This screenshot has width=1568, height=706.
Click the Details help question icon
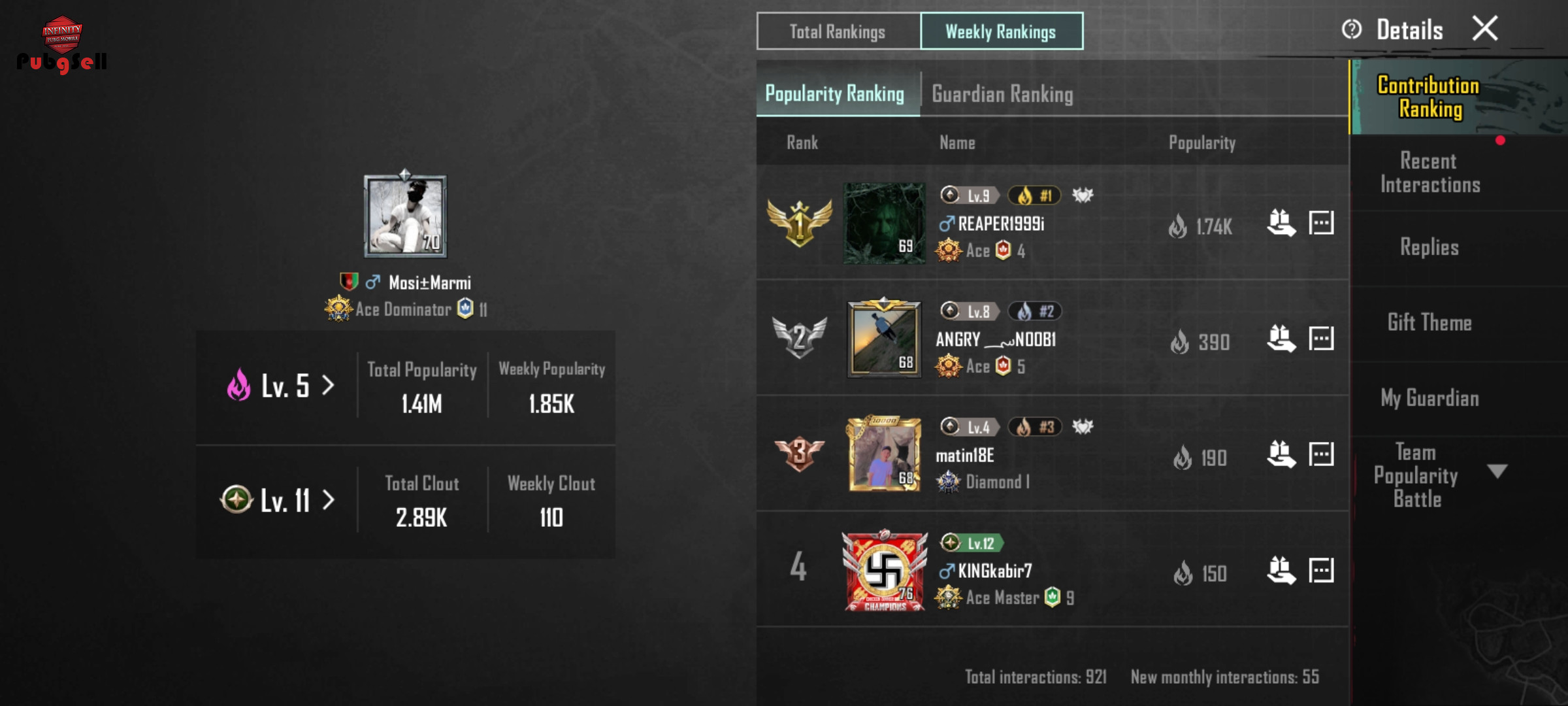[1351, 29]
